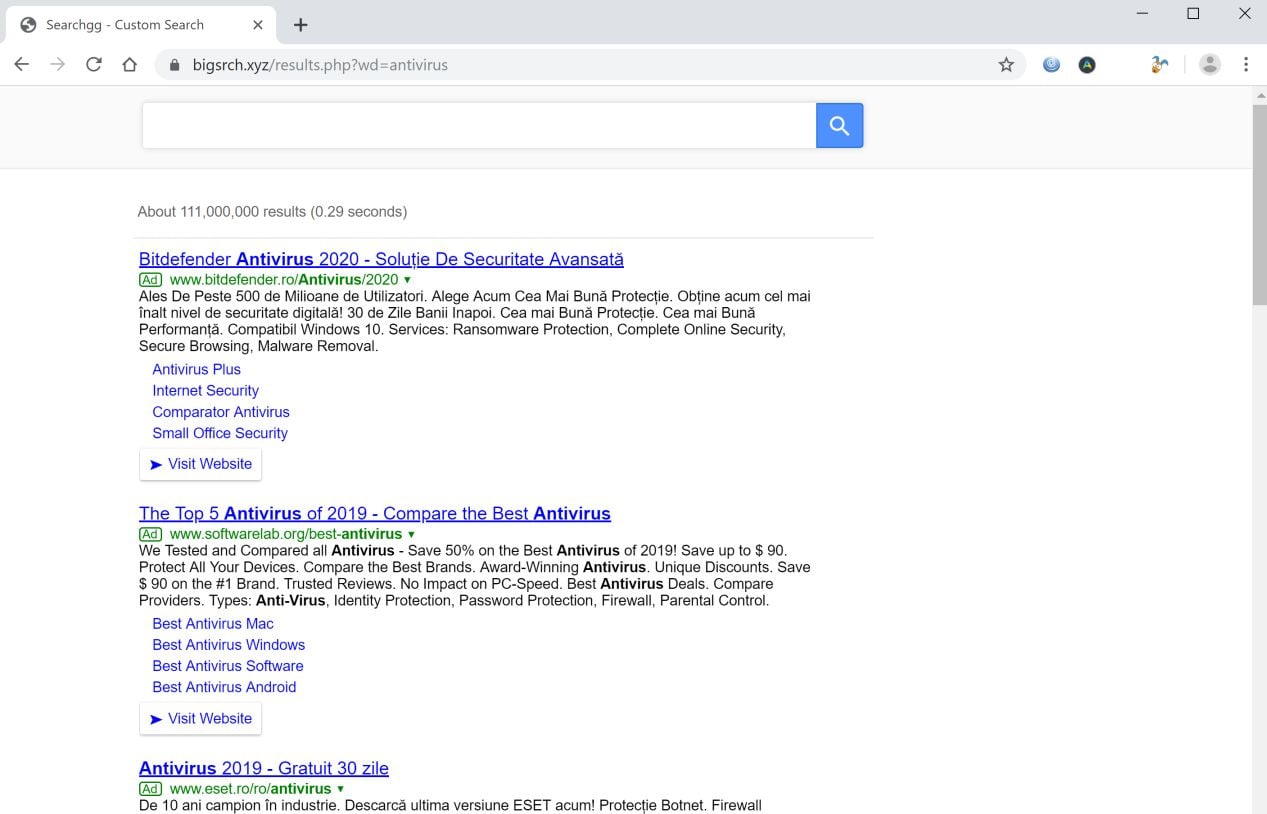This screenshot has width=1267, height=814.
Task: Open the Best Antivirus Mac sitelink
Action: [x=213, y=623]
